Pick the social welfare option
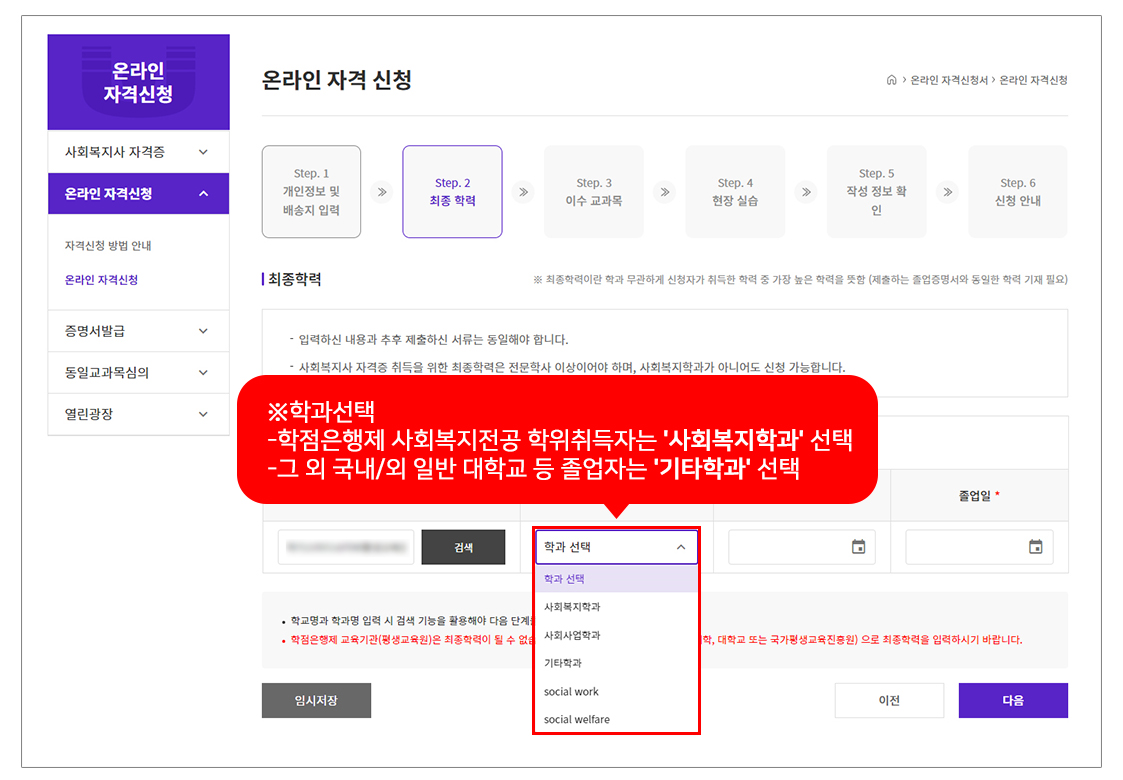 tap(577, 720)
